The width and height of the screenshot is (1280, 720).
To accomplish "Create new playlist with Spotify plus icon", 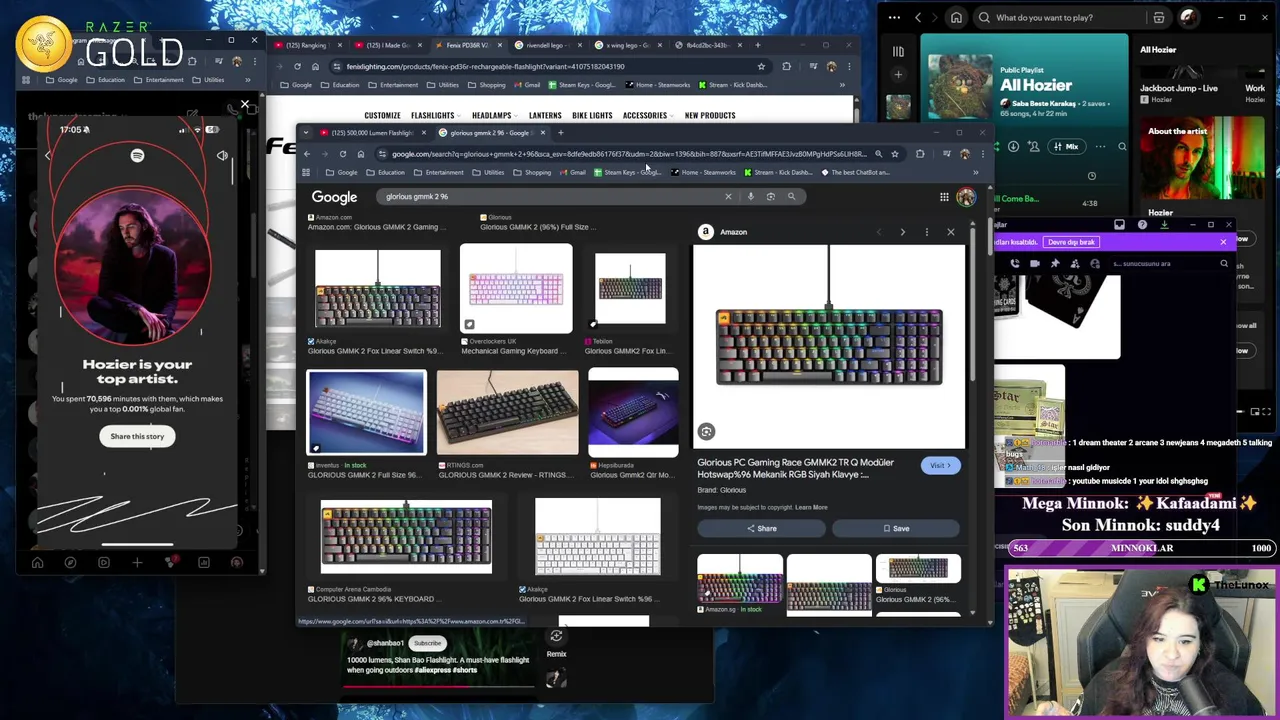I will click(898, 75).
